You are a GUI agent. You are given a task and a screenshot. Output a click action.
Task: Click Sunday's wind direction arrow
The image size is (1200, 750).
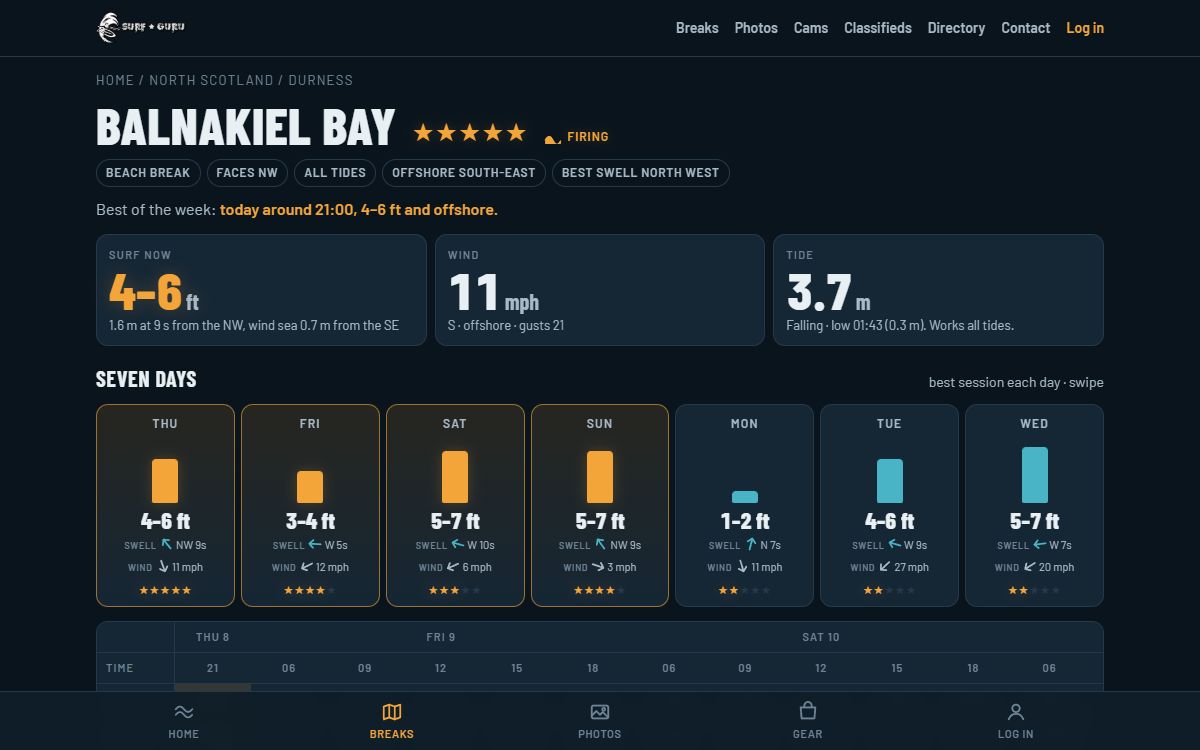coord(597,567)
